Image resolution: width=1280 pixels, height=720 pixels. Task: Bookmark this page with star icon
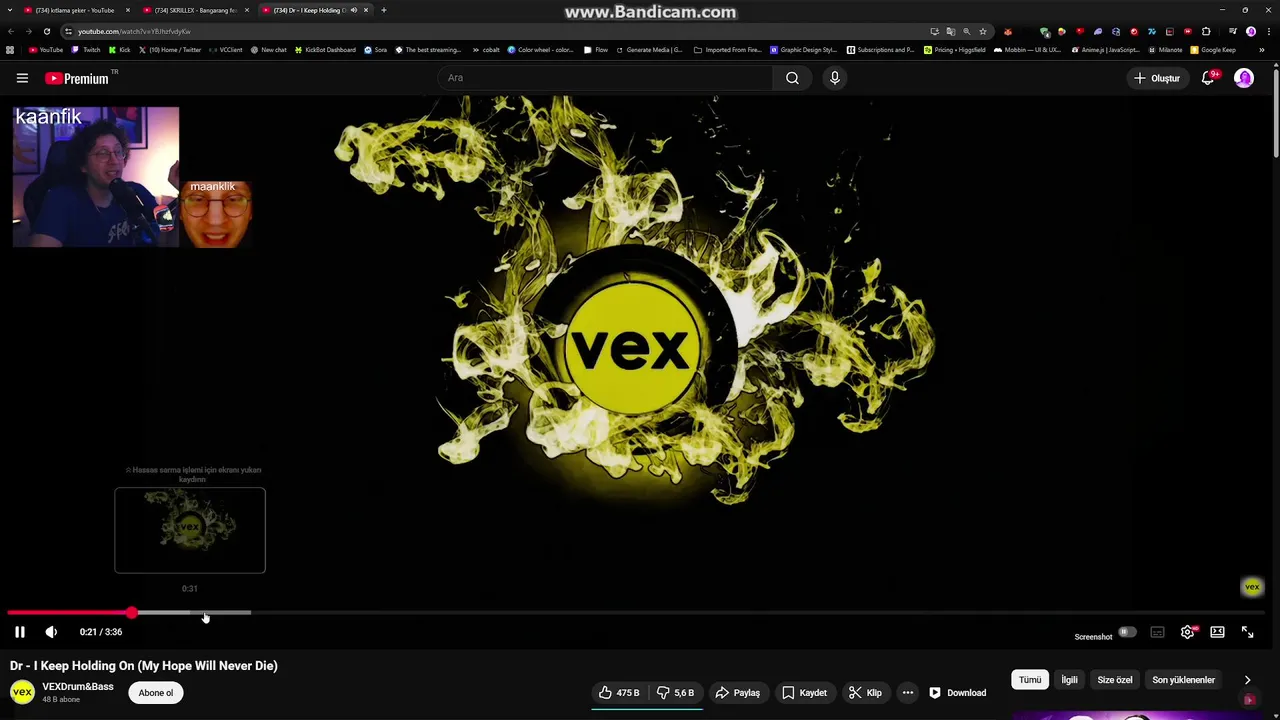pos(983,31)
